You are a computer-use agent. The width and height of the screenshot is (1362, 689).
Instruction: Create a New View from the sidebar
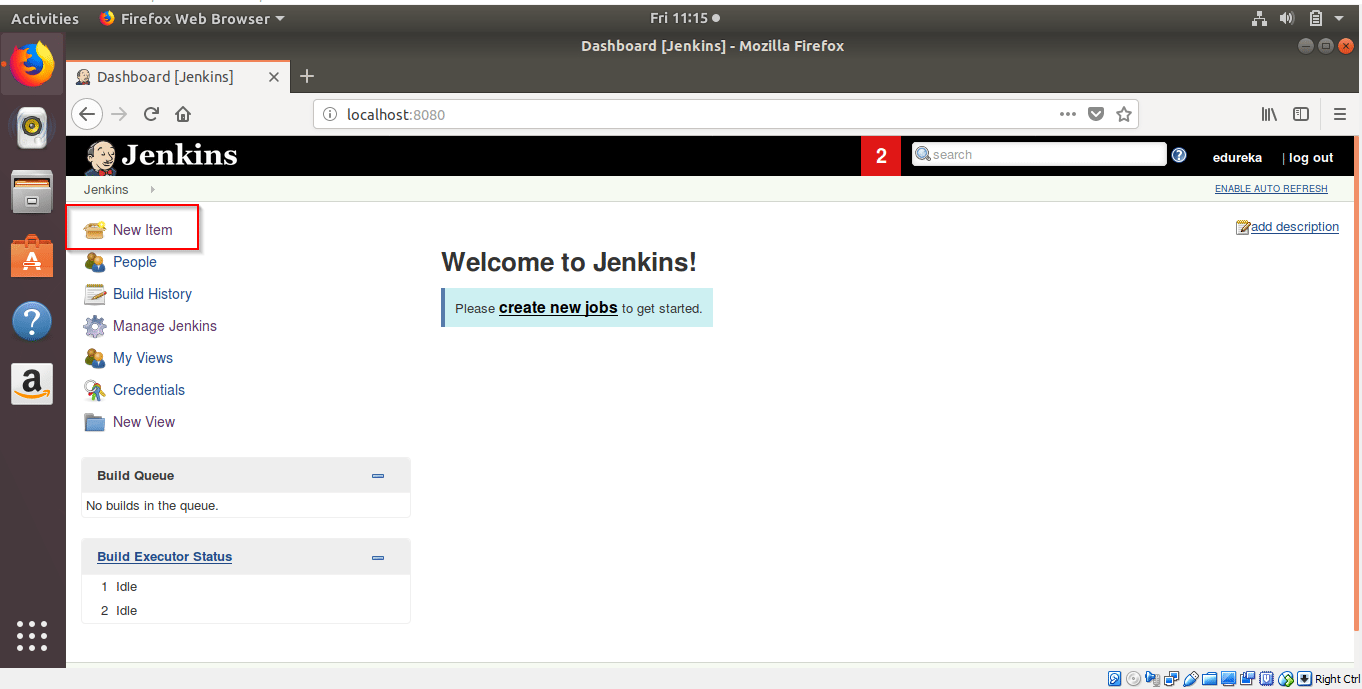pos(142,421)
